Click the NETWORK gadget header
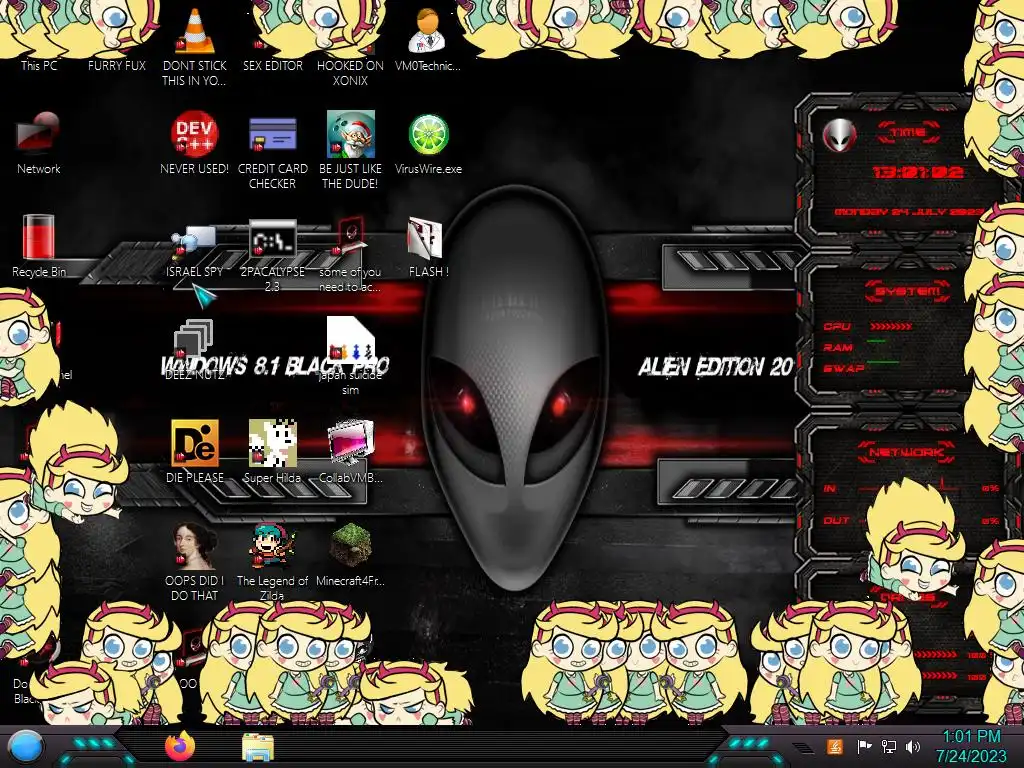The width and height of the screenshot is (1024, 768). tap(906, 451)
